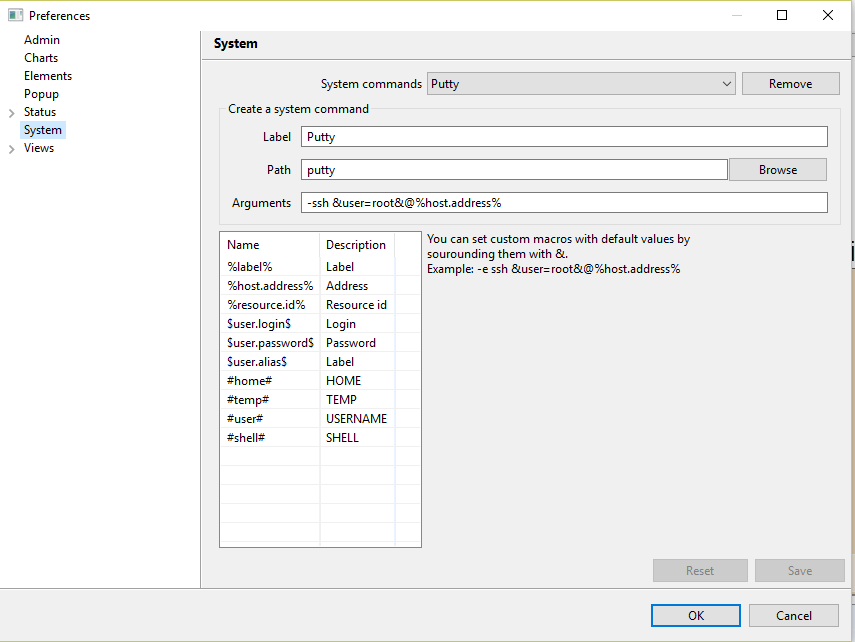855x642 pixels.
Task: Click the Preferences title bar app icon
Action: [x=13, y=15]
